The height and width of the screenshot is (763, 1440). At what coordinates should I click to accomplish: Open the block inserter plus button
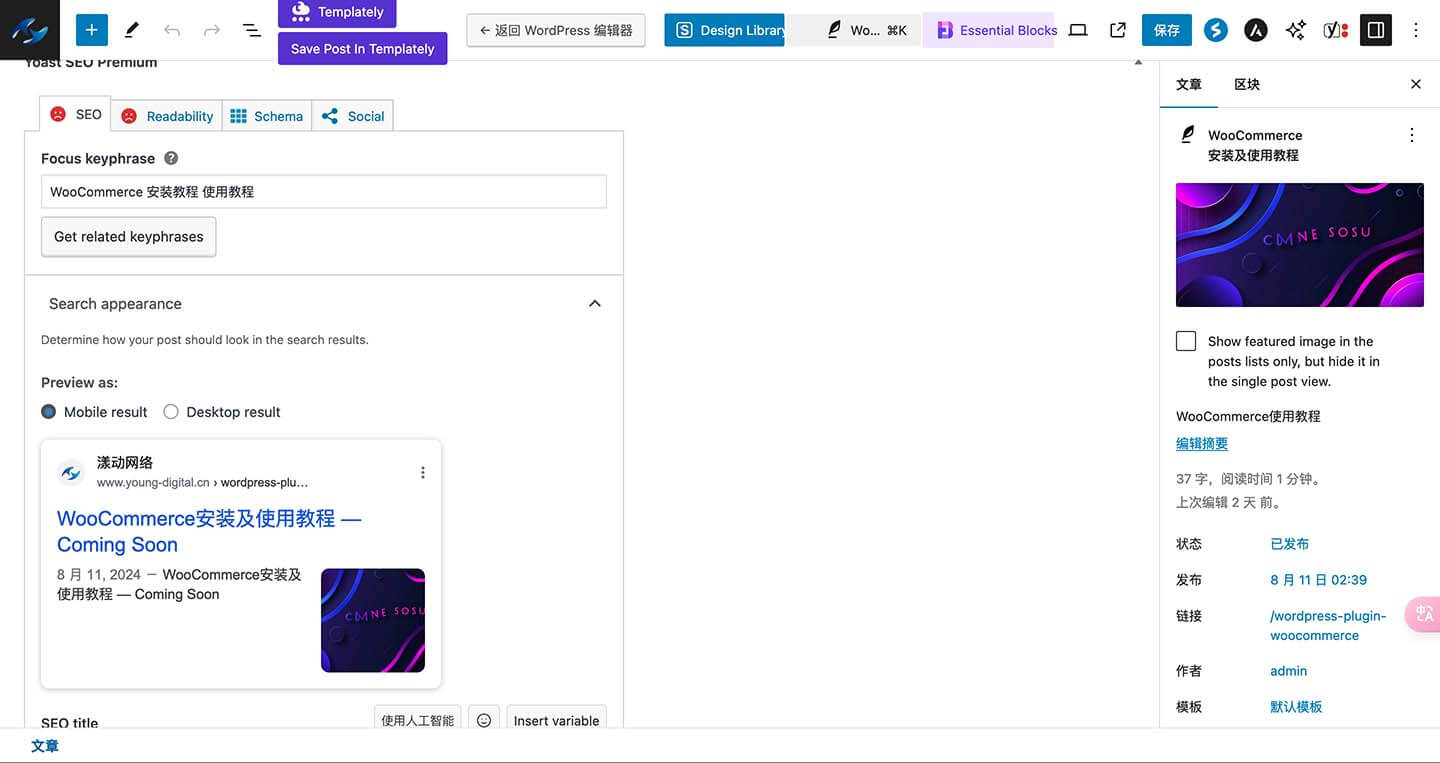pyautogui.click(x=91, y=30)
